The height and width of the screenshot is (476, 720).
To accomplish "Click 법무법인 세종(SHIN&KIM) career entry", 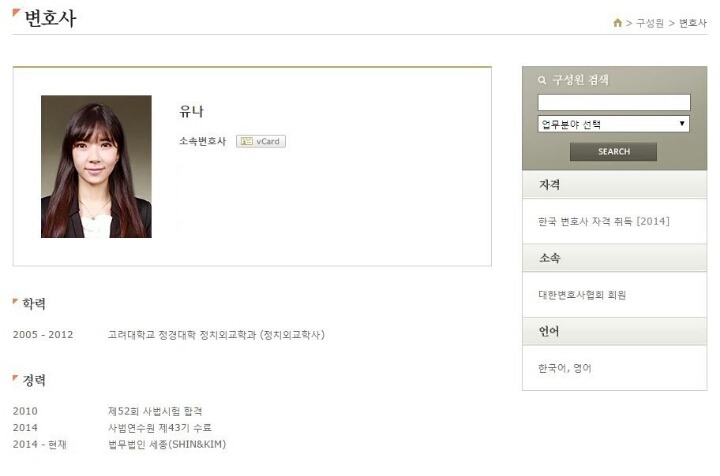I will (x=167, y=444).
